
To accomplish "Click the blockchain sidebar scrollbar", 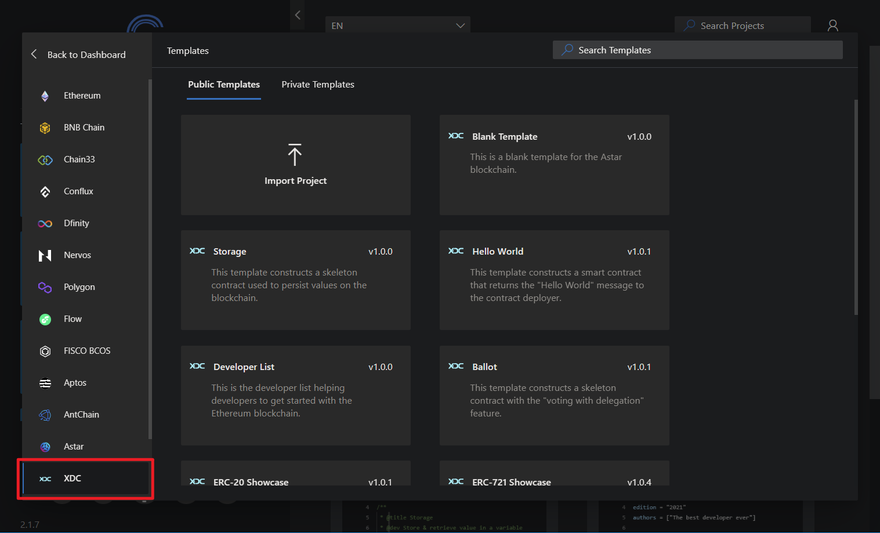I will click(150, 259).
